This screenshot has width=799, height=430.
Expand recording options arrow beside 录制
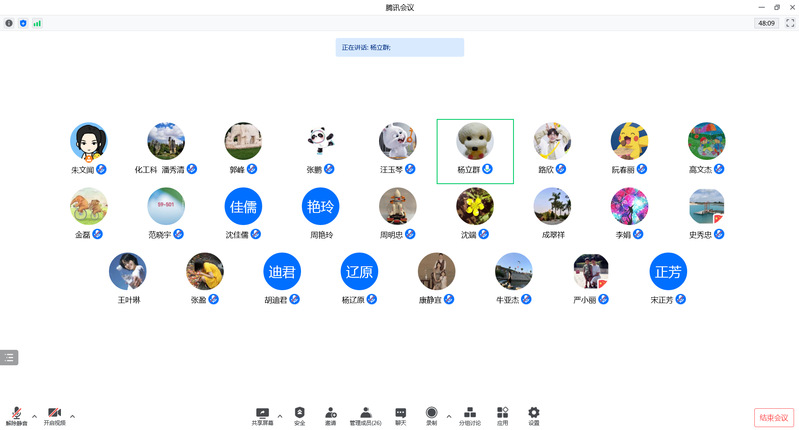pos(449,416)
